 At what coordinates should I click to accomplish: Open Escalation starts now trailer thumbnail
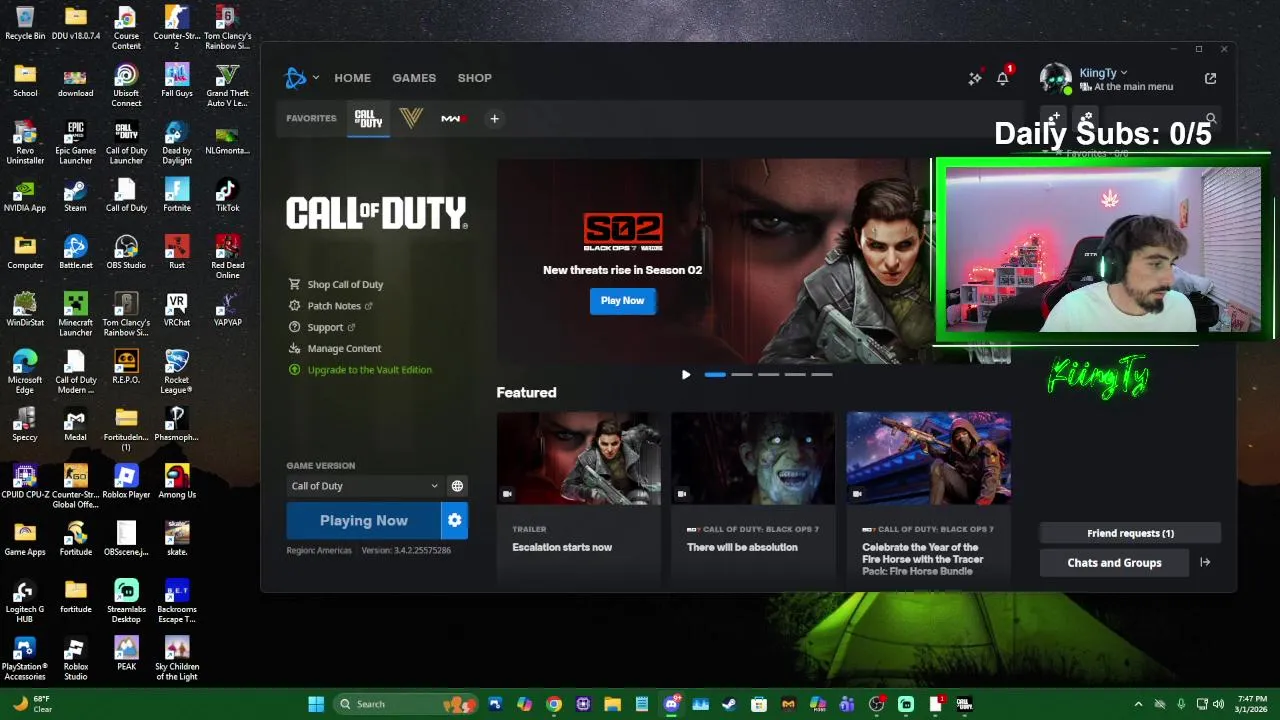578,458
